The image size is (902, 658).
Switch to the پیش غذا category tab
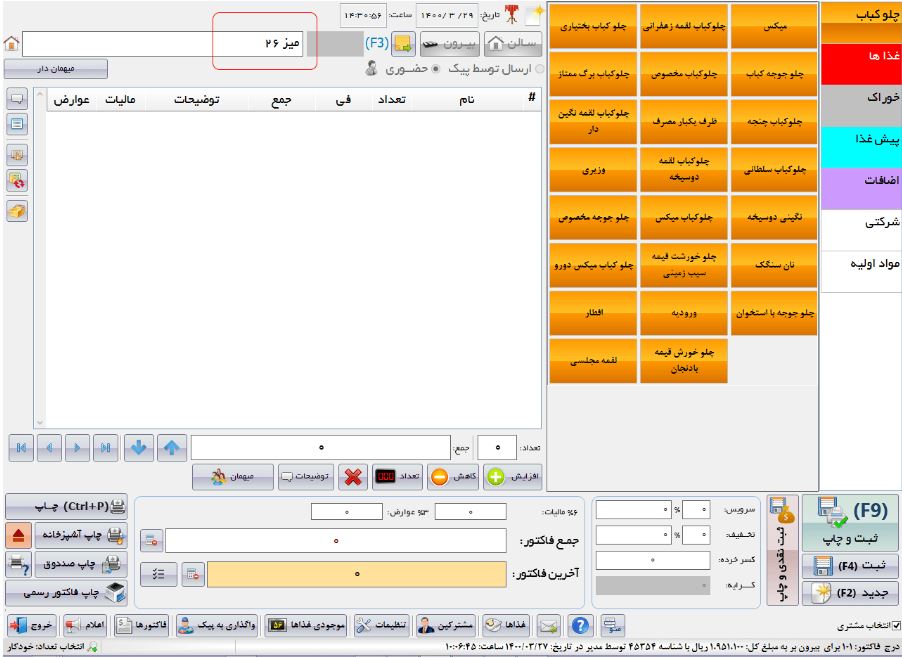pyautogui.click(x=860, y=141)
